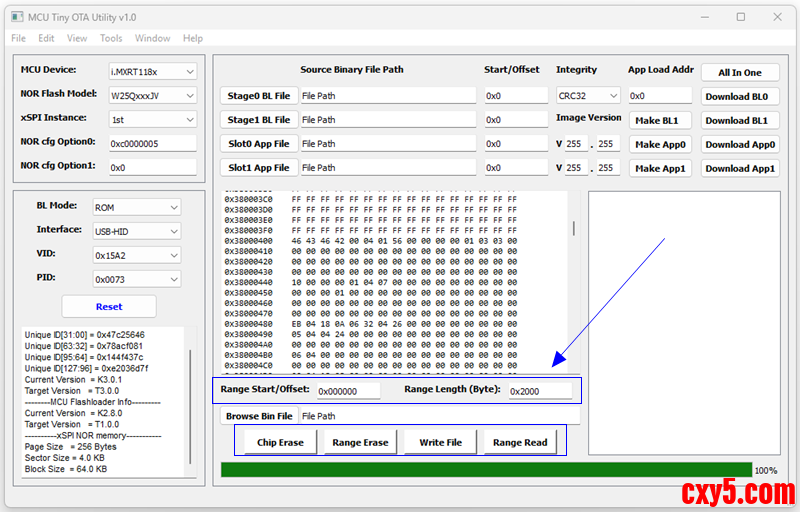Click the All In One button
This screenshot has height=512, width=800.
[x=739, y=72]
